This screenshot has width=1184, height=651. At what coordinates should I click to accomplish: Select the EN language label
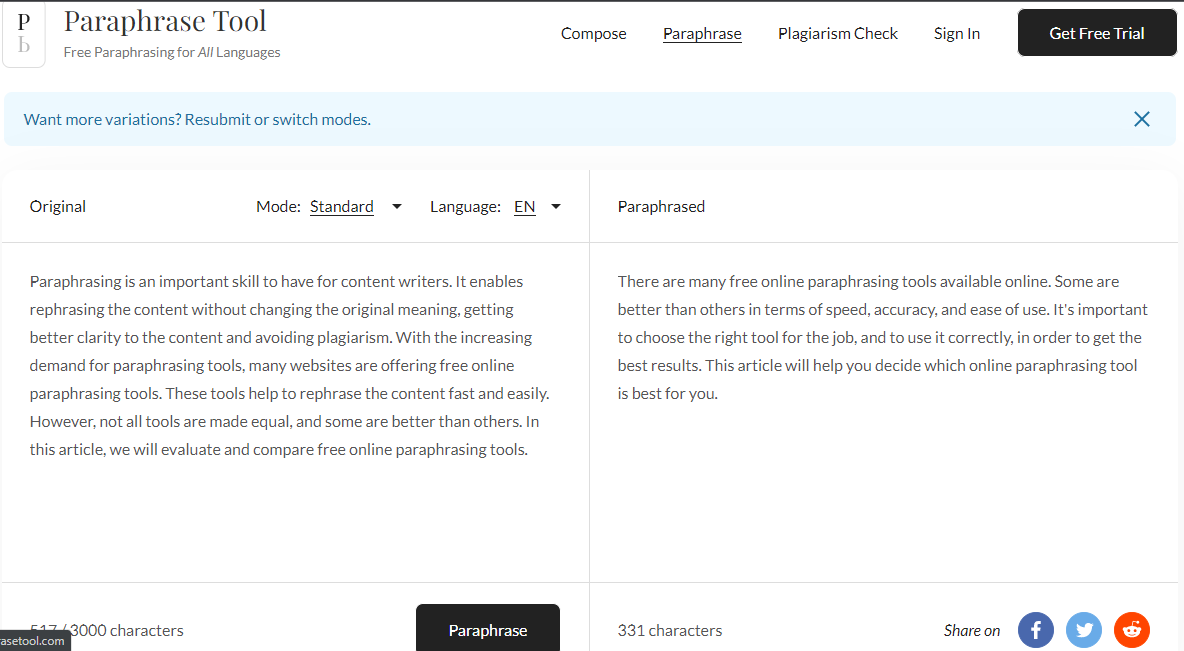point(525,207)
